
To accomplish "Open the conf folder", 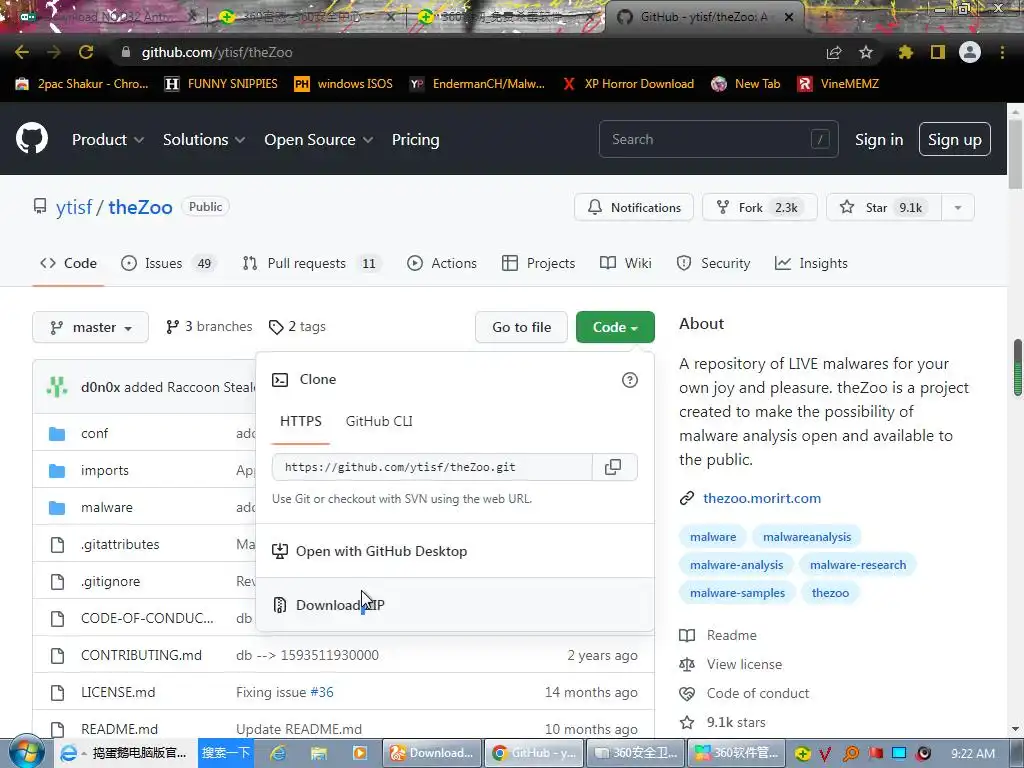I will pos(95,434).
